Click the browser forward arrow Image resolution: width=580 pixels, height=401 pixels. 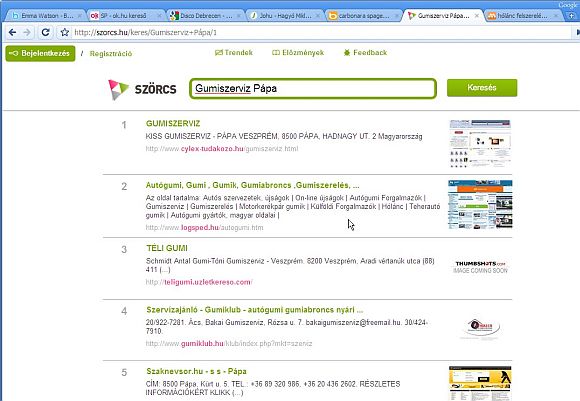[x=27, y=33]
